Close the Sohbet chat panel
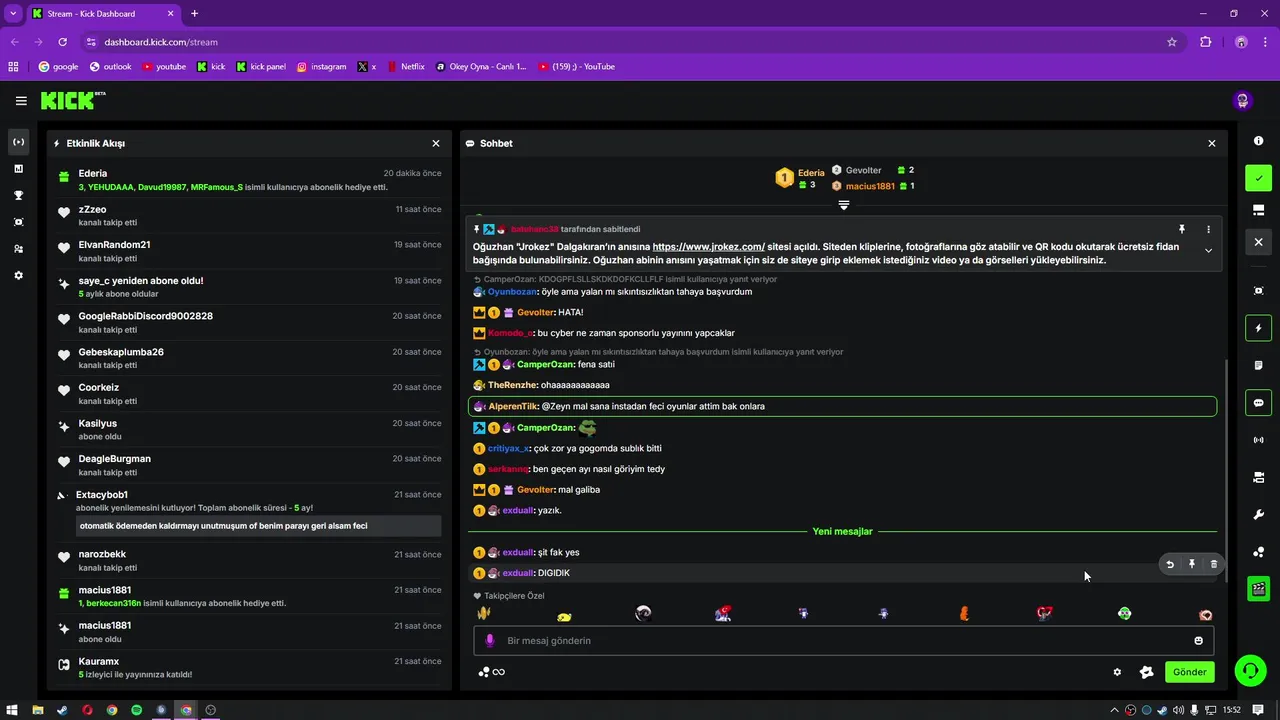Viewport: 1280px width, 720px height. [1212, 143]
